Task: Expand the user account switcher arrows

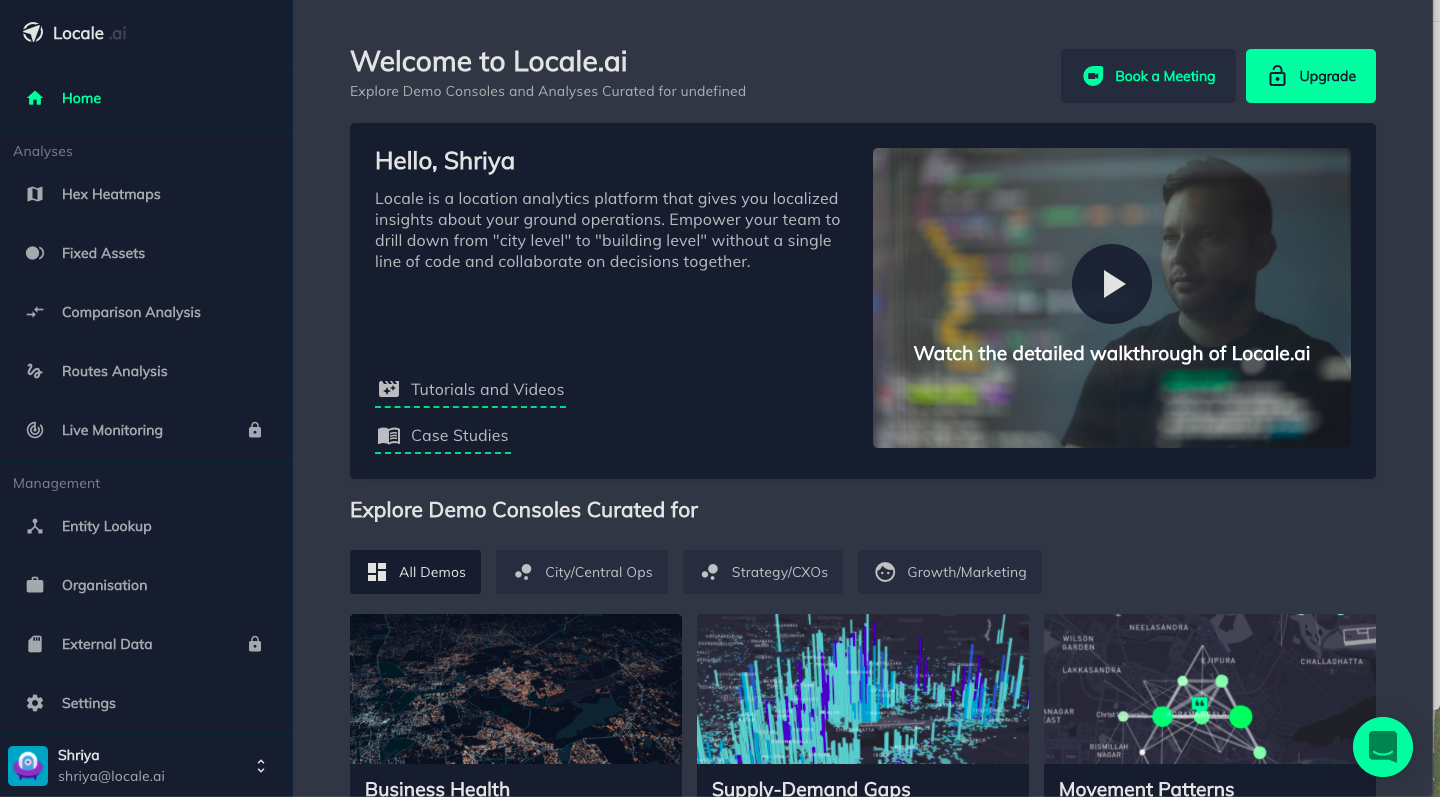Action: coord(261,766)
